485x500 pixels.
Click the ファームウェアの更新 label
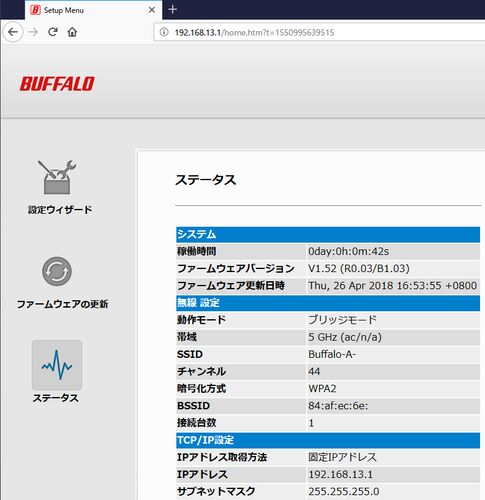click(x=62, y=304)
